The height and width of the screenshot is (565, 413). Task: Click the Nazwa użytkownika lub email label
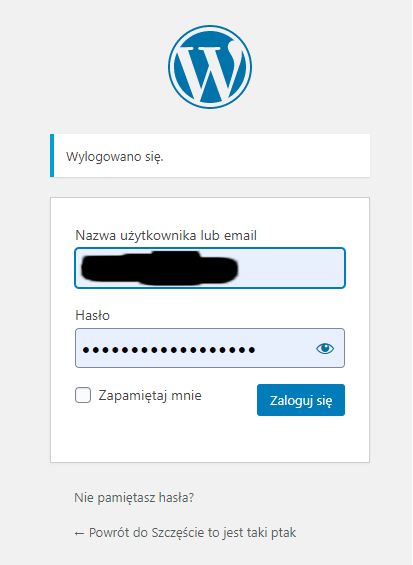coord(166,236)
